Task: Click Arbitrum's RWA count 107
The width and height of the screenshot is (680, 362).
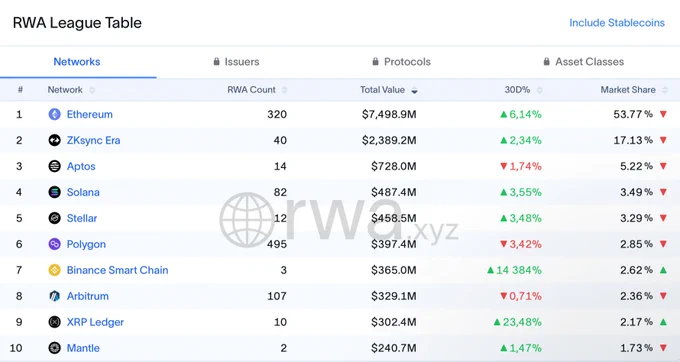Action: [277, 296]
